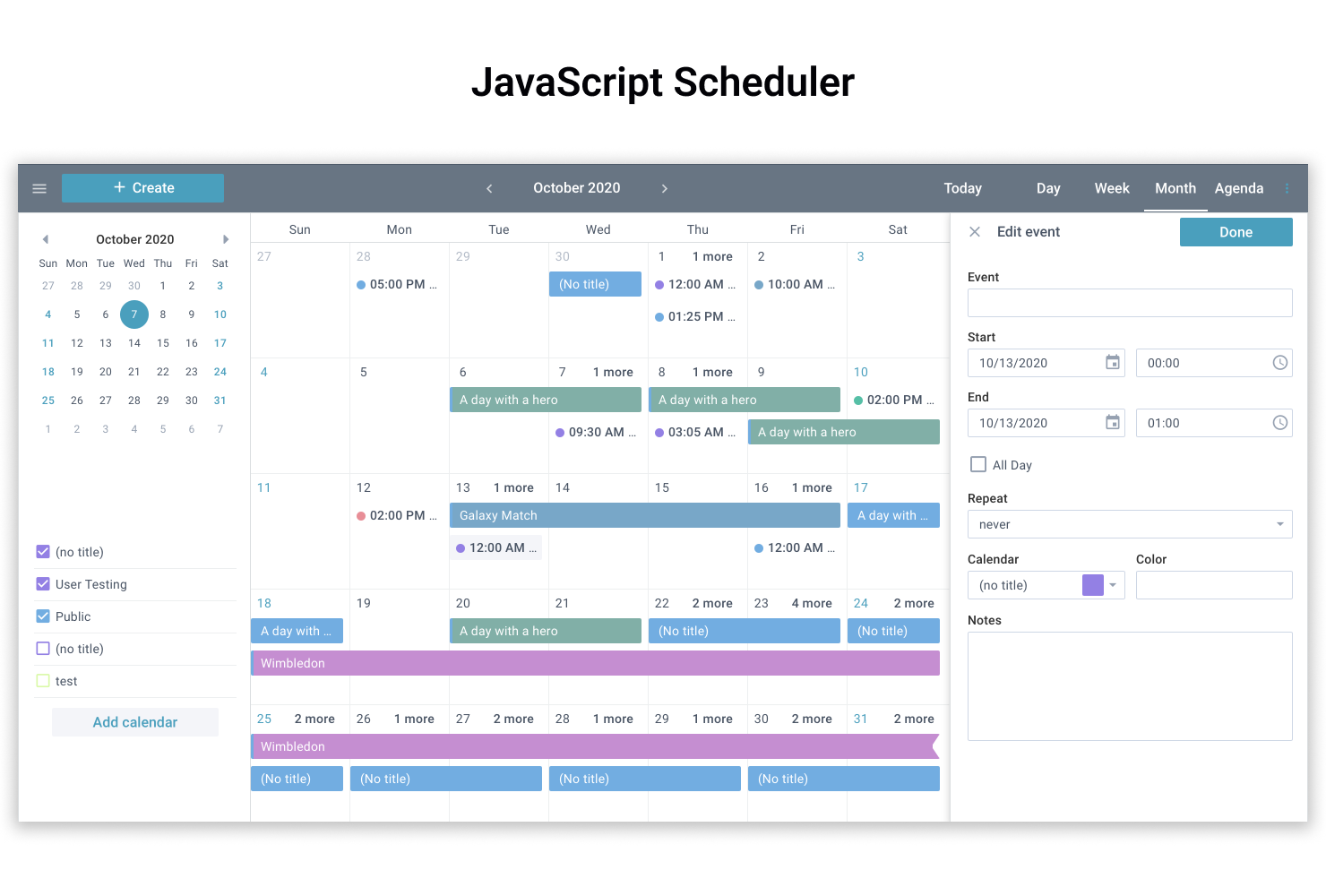Viewport: 1326px width, 896px height.
Task: Toggle the Public calendar checkbox
Action: 43,616
